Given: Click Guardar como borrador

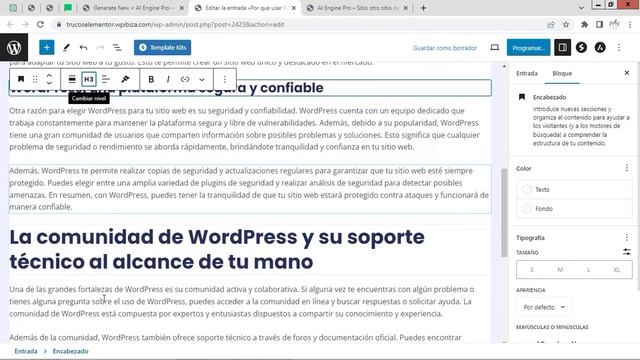Looking at the screenshot, I should 445,48.
